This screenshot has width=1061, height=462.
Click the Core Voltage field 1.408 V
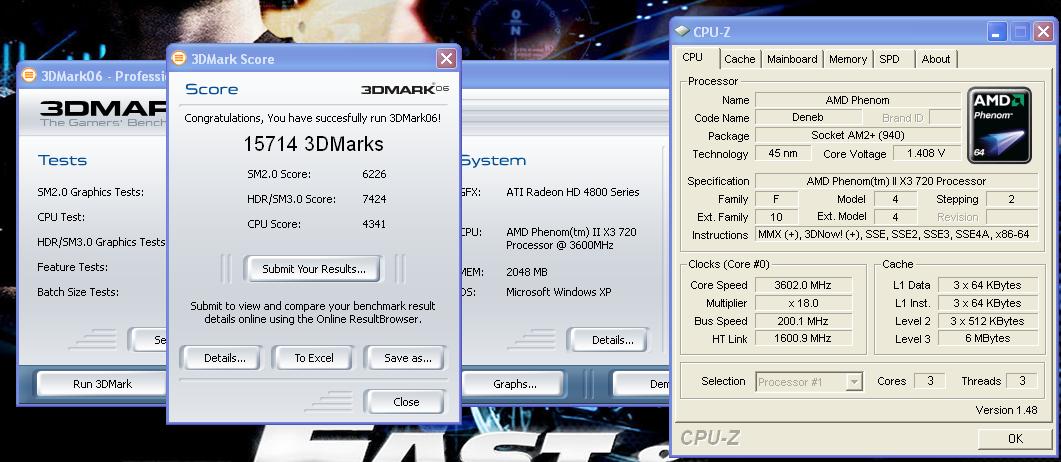point(926,154)
